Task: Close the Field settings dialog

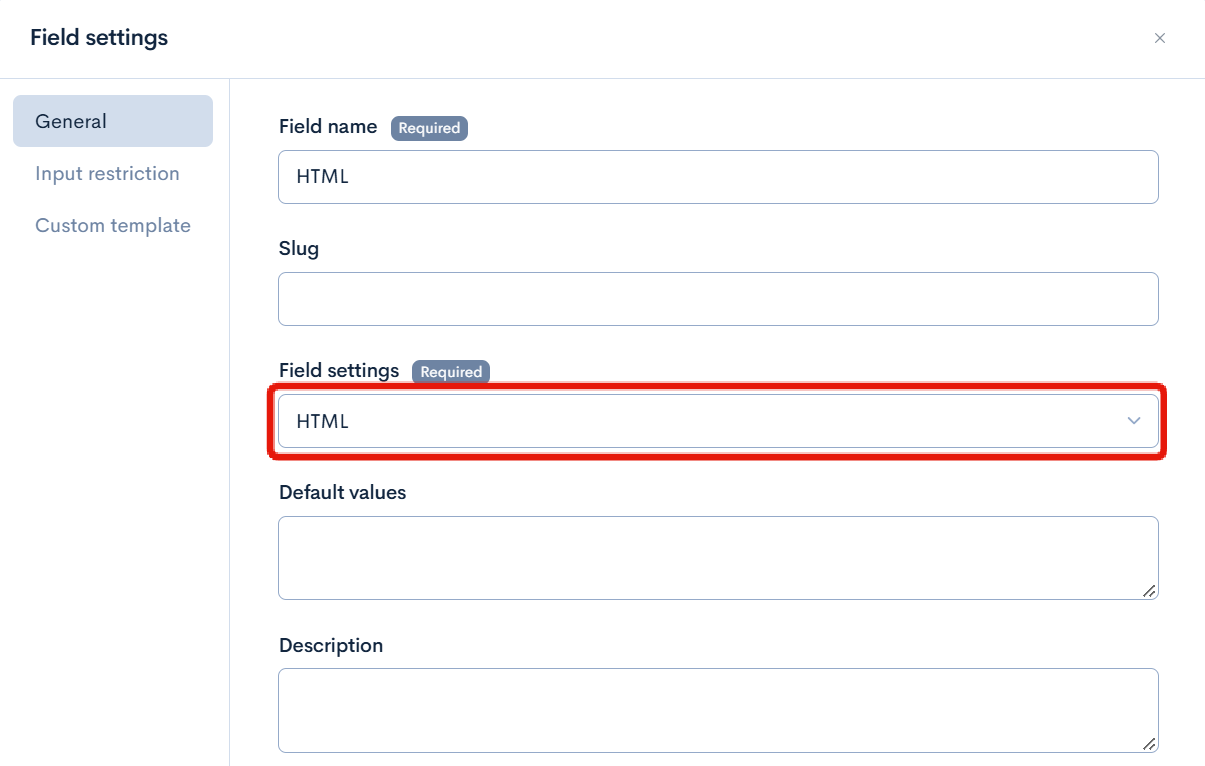Action: (x=1160, y=39)
